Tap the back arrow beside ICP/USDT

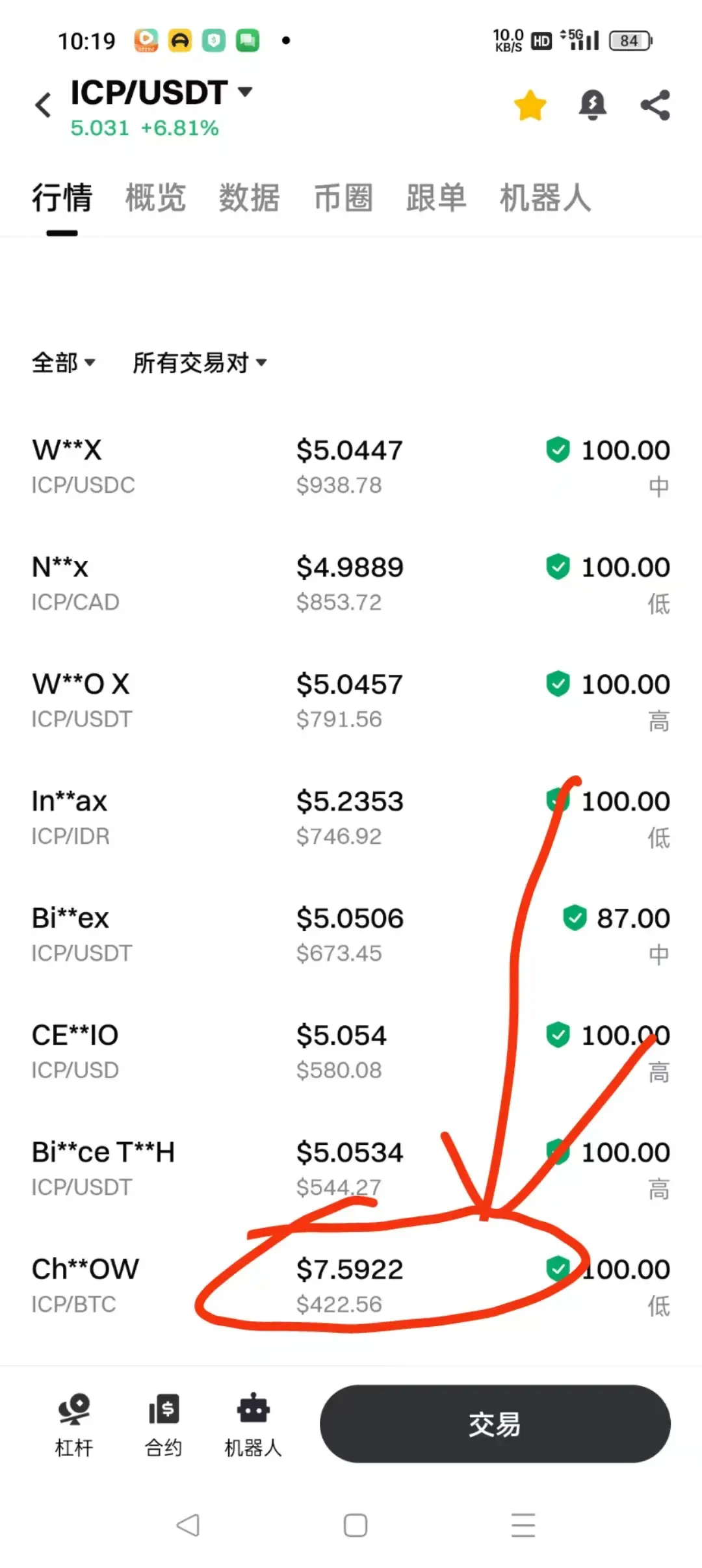[x=44, y=105]
